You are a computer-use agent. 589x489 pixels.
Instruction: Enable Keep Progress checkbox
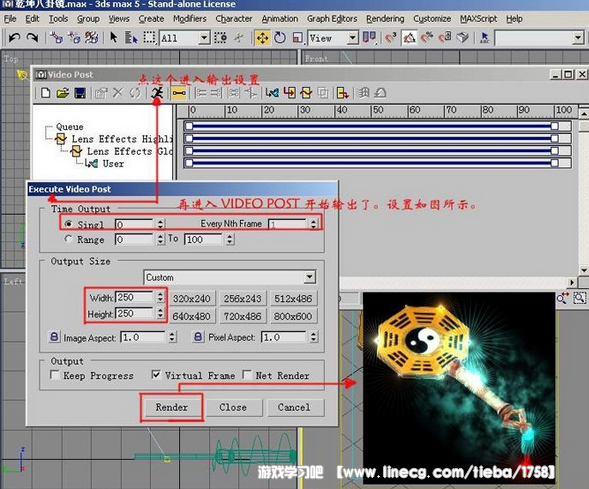click(55, 375)
